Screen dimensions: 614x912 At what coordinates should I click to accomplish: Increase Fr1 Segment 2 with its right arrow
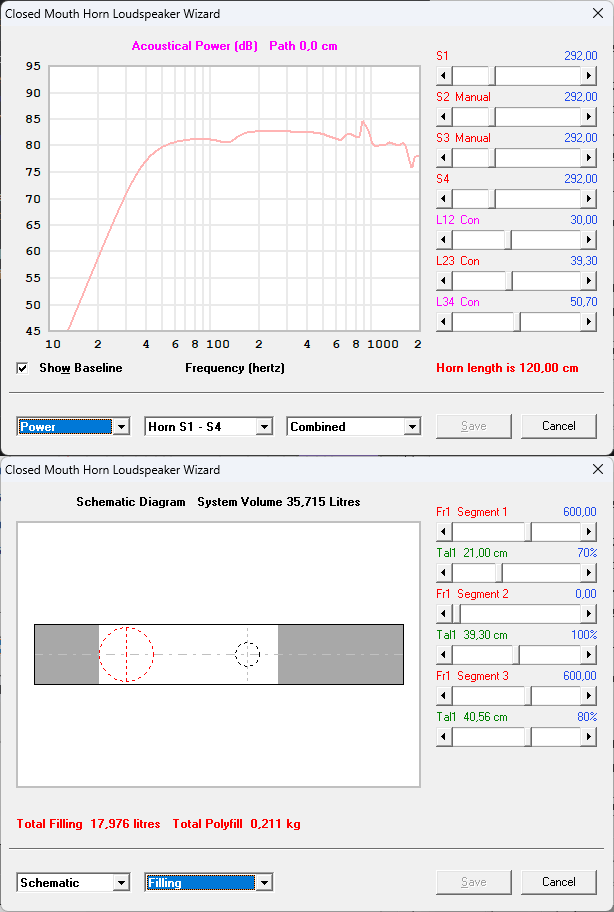coord(588,614)
